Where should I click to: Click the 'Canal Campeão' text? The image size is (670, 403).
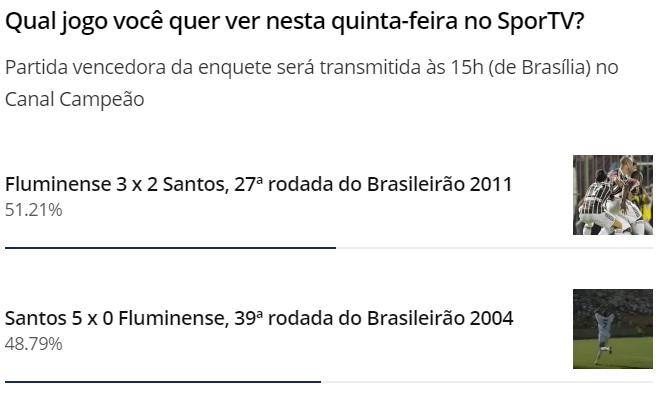tap(75, 99)
